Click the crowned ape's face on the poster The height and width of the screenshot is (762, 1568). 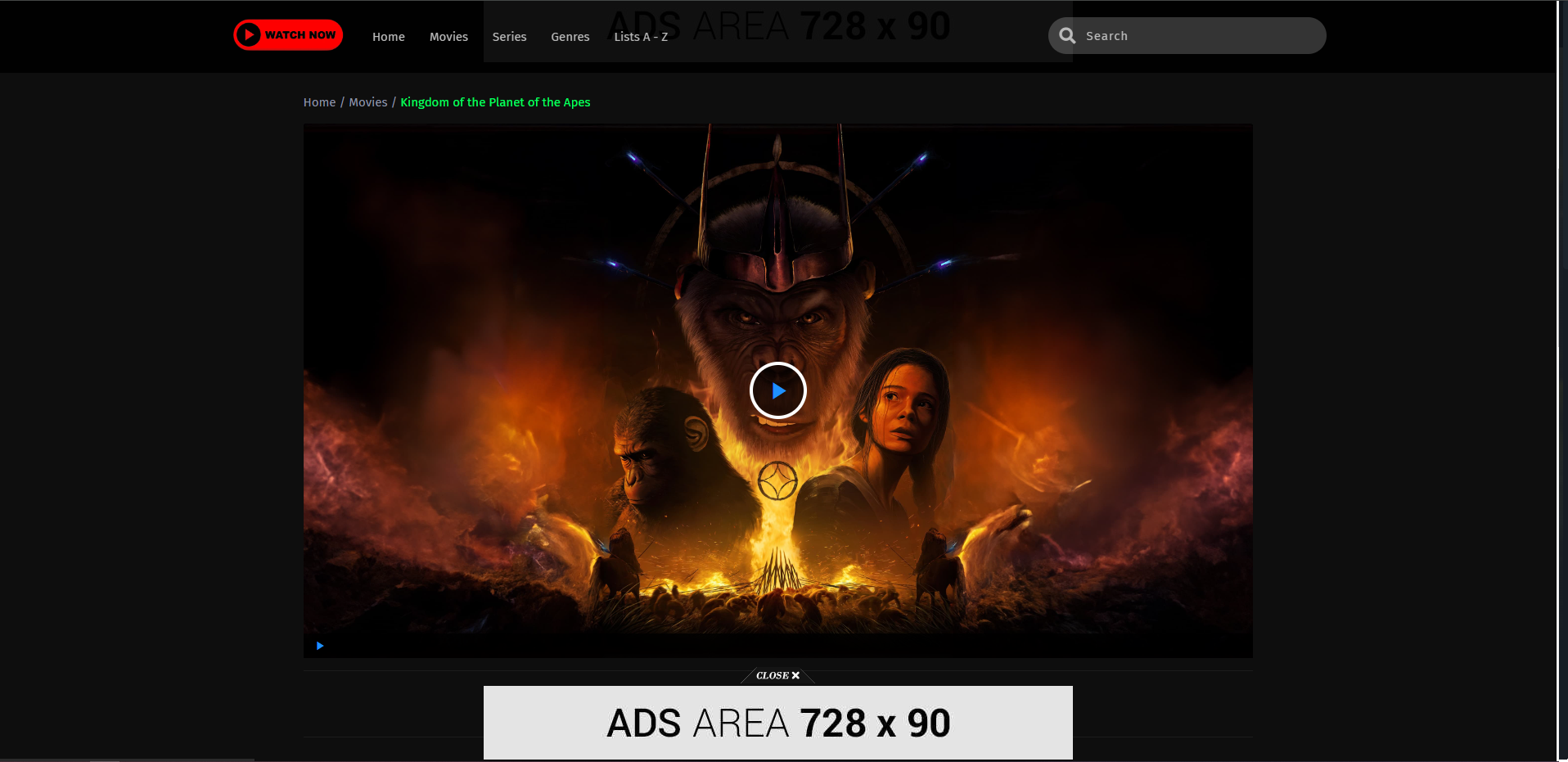[x=777, y=344]
